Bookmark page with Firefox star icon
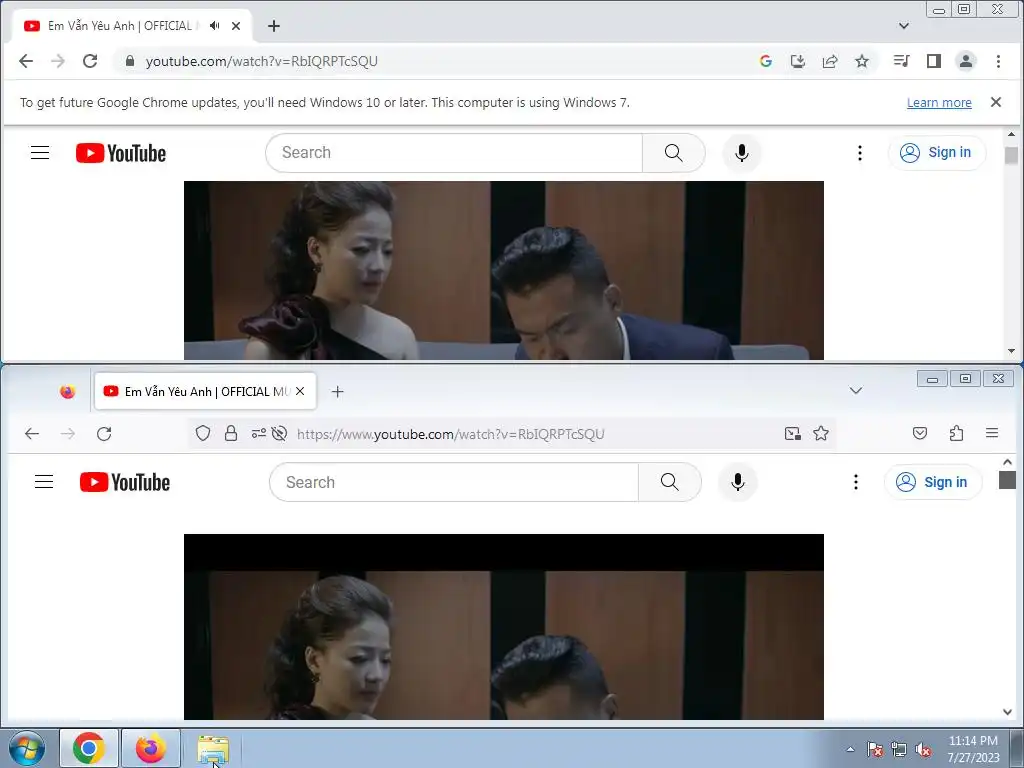 click(821, 433)
